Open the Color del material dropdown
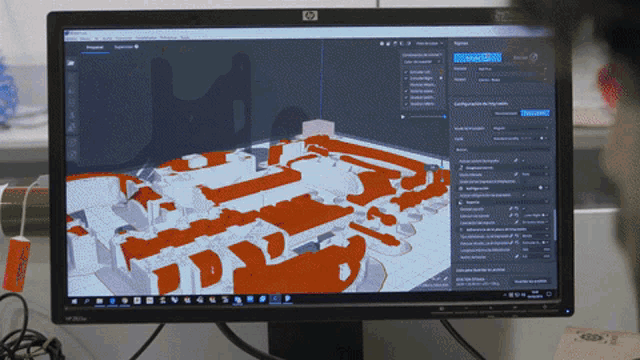This screenshot has width=640, height=360. (422, 62)
